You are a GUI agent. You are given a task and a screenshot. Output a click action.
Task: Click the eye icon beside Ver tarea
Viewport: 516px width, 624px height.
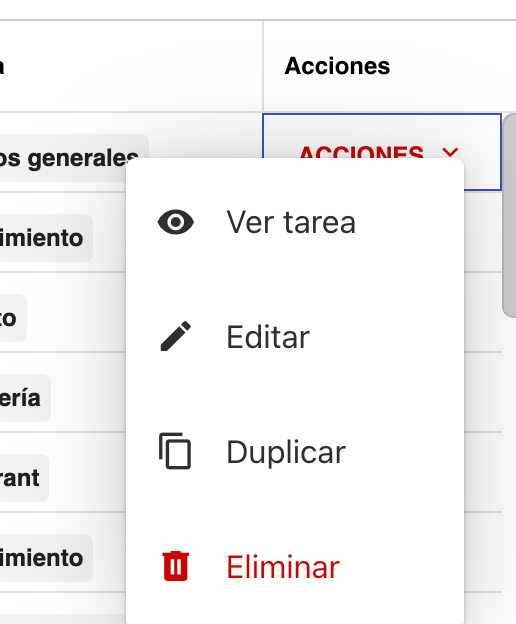tap(175, 222)
